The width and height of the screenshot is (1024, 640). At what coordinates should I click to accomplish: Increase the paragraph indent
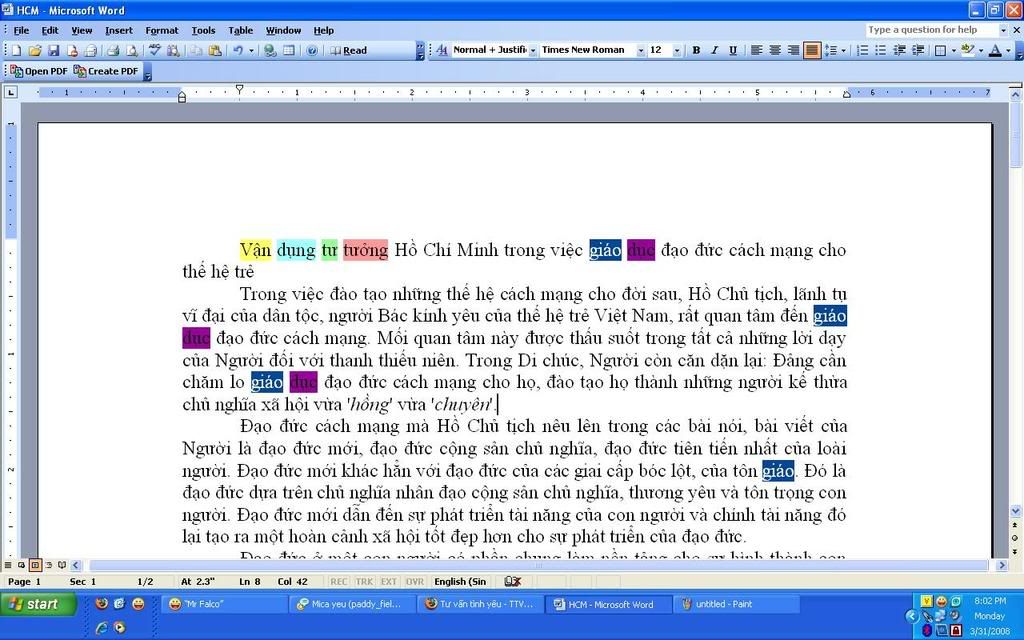point(917,50)
